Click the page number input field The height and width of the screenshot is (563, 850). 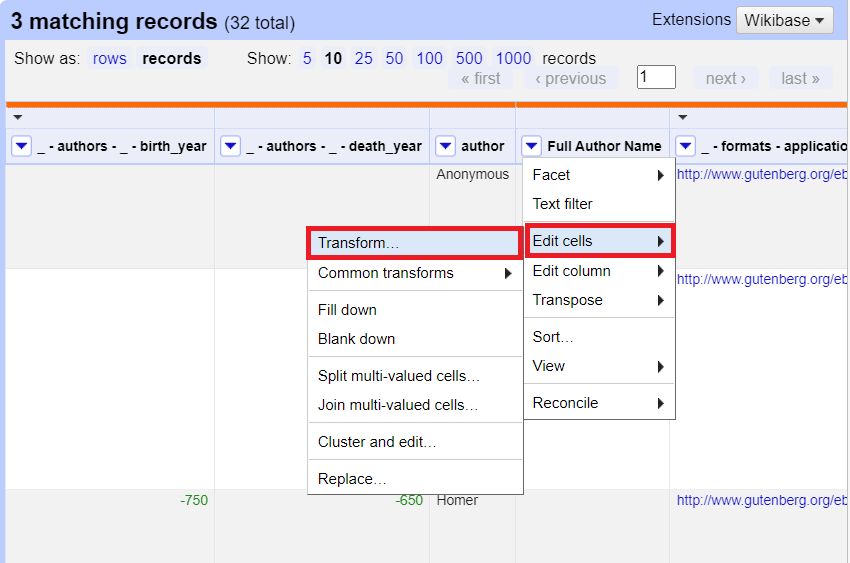[x=656, y=77]
